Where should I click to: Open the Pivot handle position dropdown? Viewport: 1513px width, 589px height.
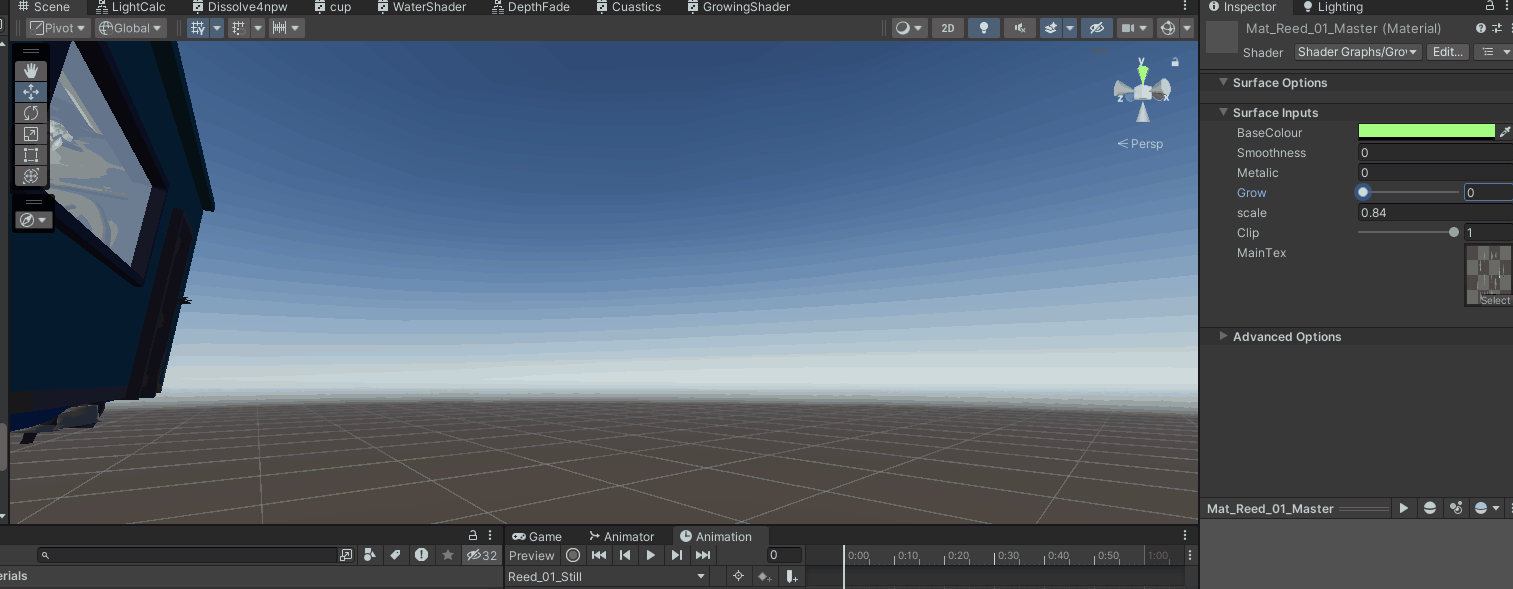(58, 28)
